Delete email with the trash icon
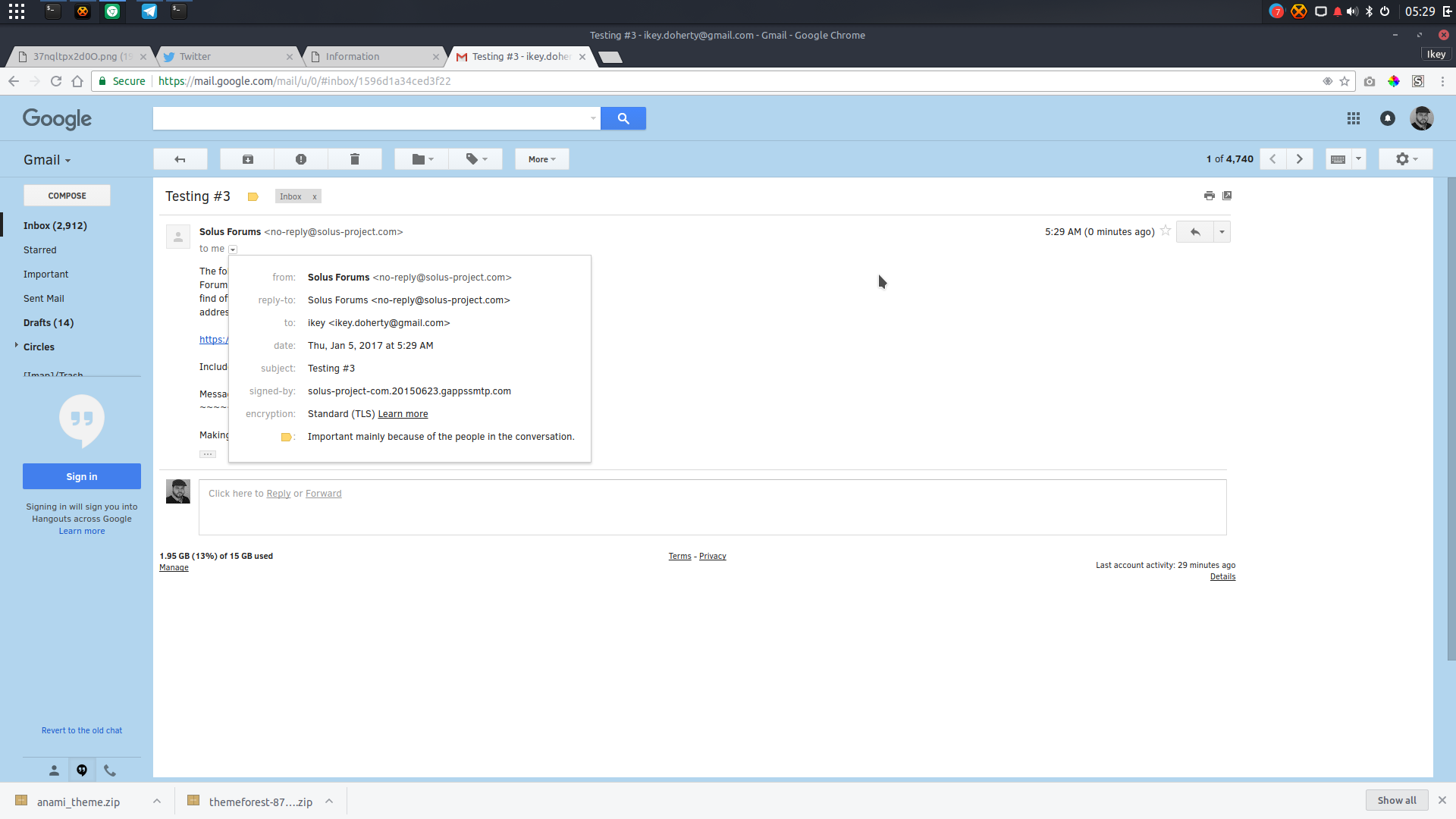The height and width of the screenshot is (819, 1456). 354,159
